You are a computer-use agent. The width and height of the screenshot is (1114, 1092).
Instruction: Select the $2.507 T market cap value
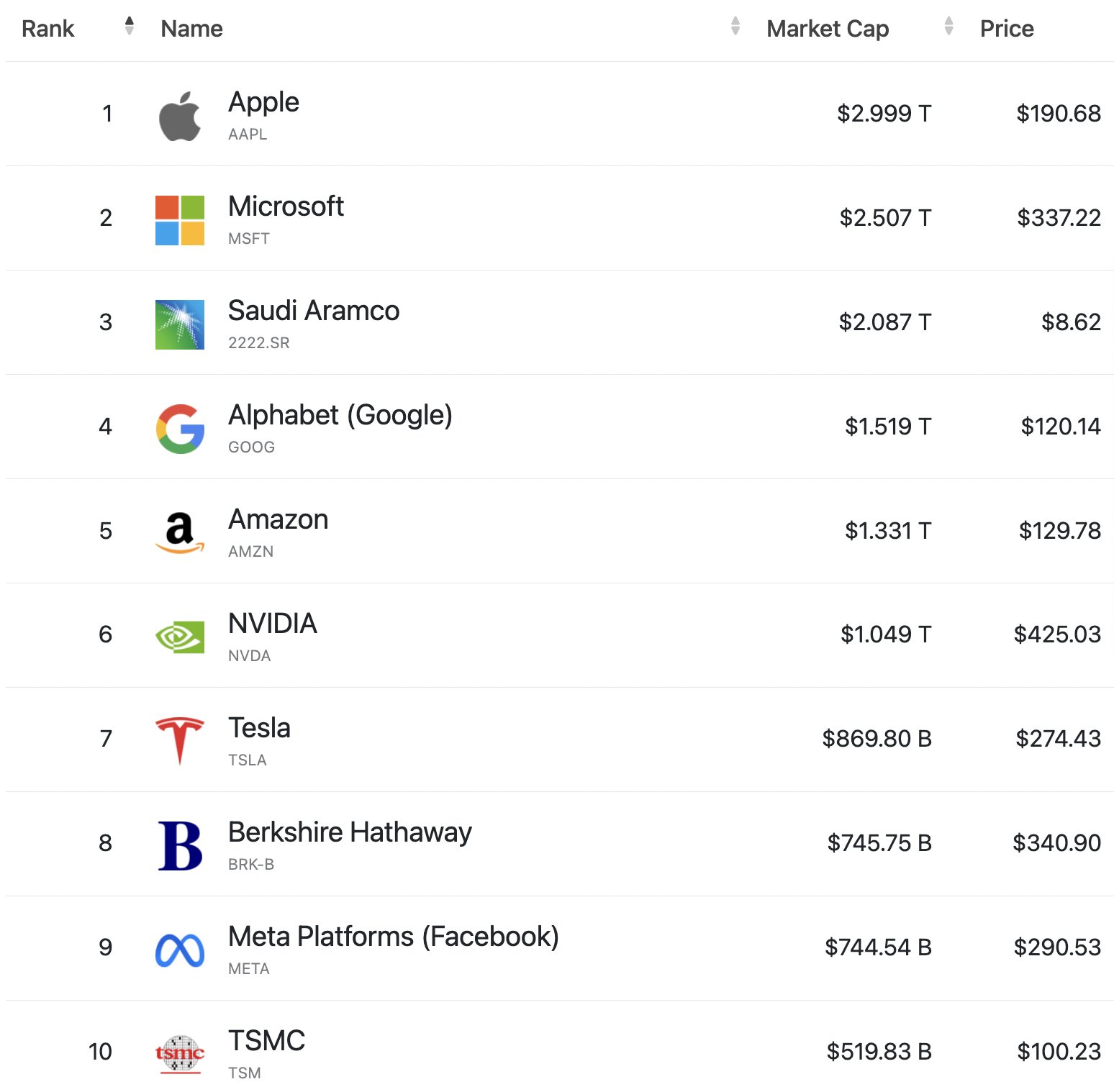pyautogui.click(x=886, y=218)
